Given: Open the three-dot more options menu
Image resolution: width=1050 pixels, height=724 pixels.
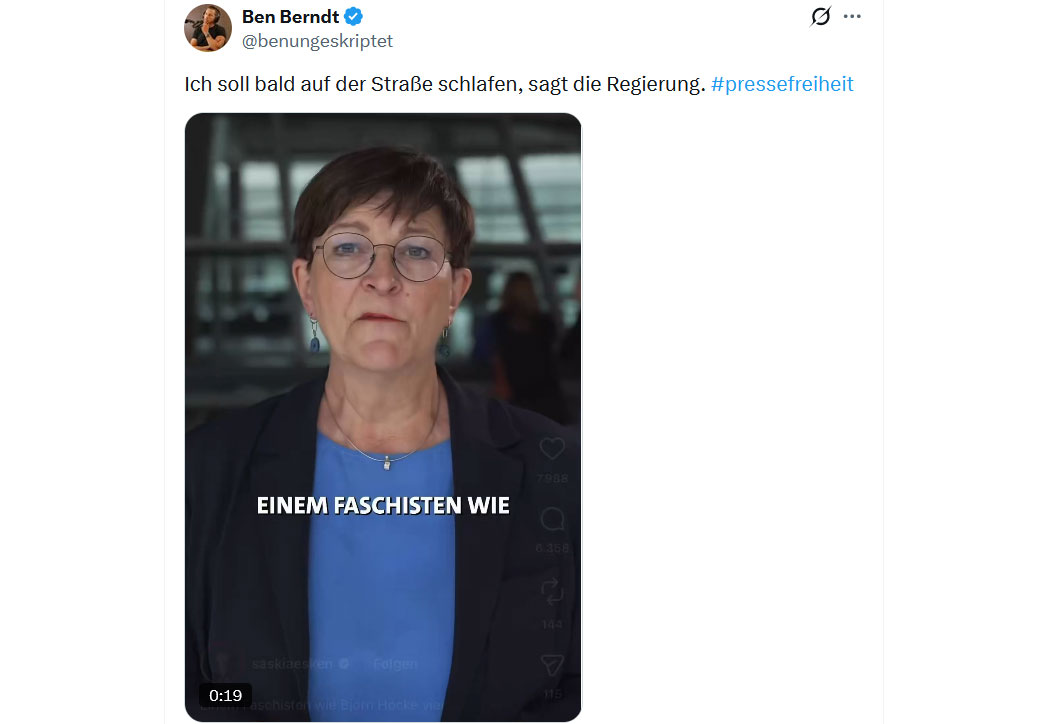Looking at the screenshot, I should click(852, 16).
